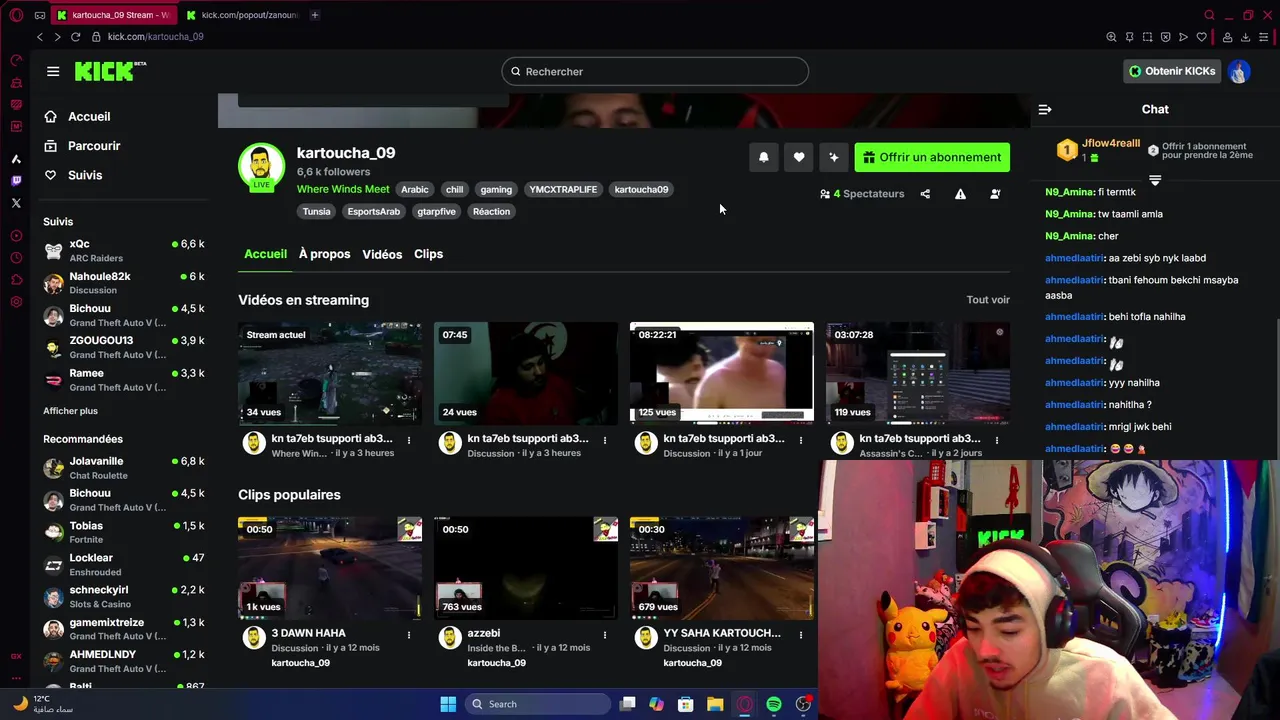Image resolution: width=1280 pixels, height=720 pixels.
Task: Open options menu for current stream video
Action: coord(408,440)
